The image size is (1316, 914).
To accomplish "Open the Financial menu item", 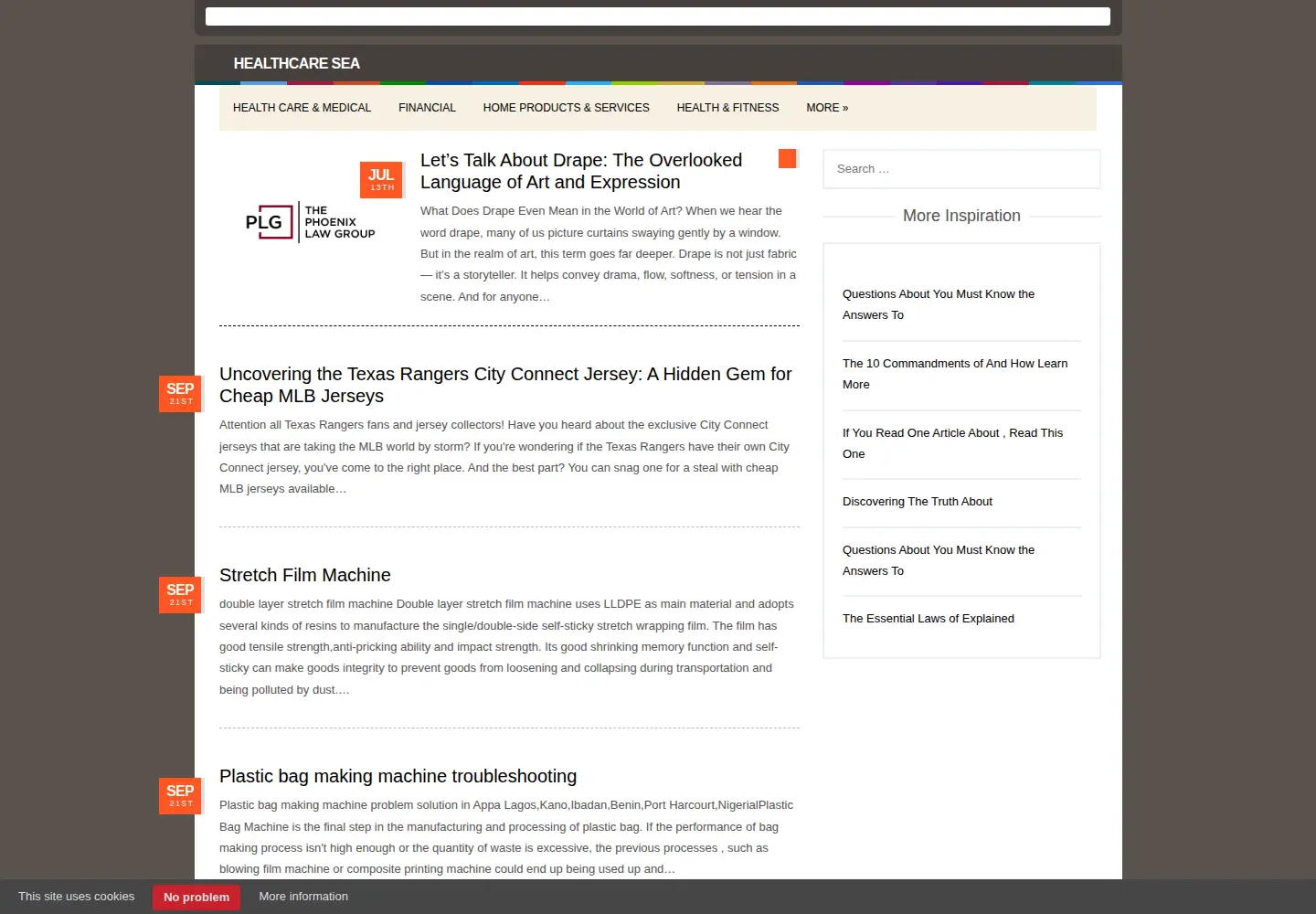I will (x=427, y=108).
